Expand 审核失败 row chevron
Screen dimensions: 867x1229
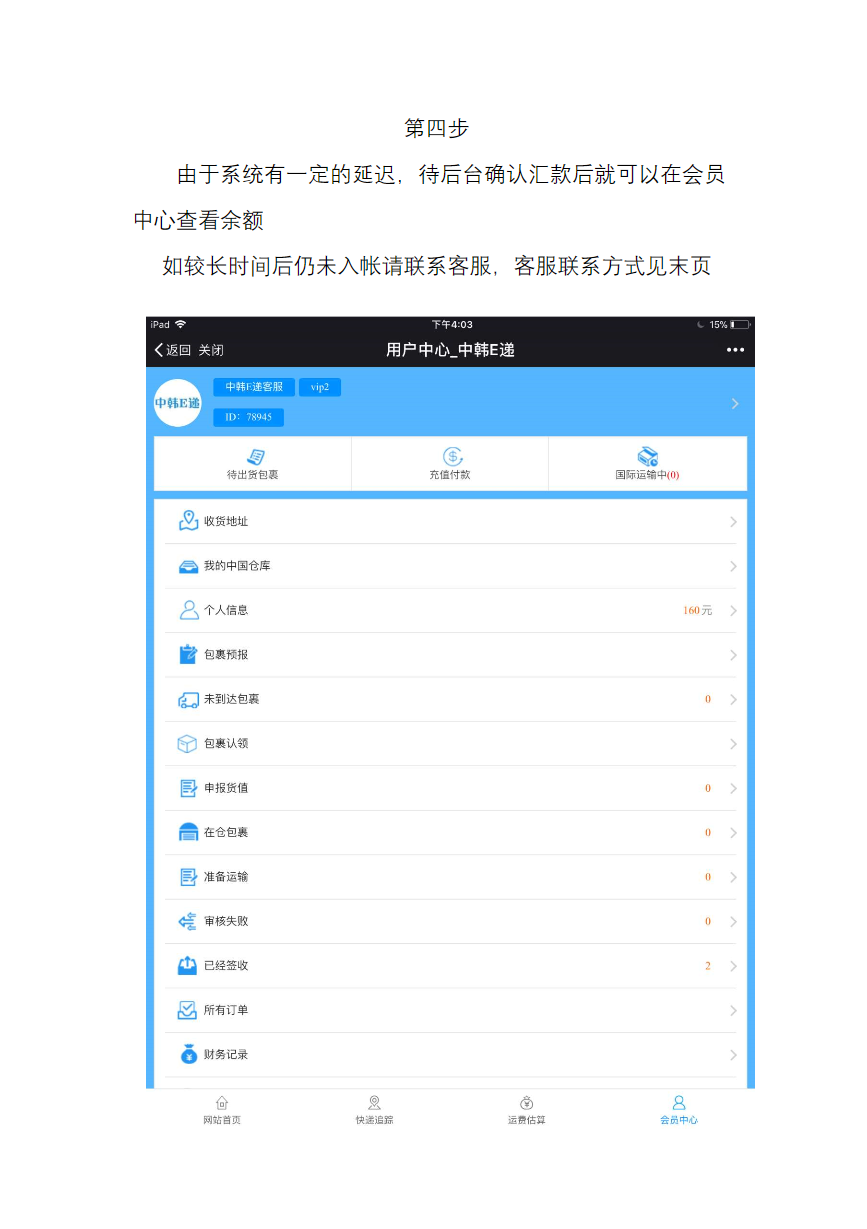[733, 922]
